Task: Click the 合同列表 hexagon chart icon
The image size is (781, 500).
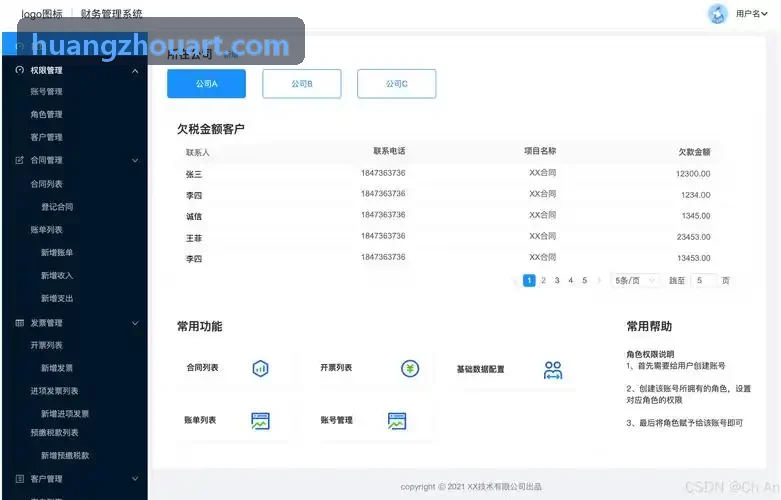Action: (x=260, y=369)
